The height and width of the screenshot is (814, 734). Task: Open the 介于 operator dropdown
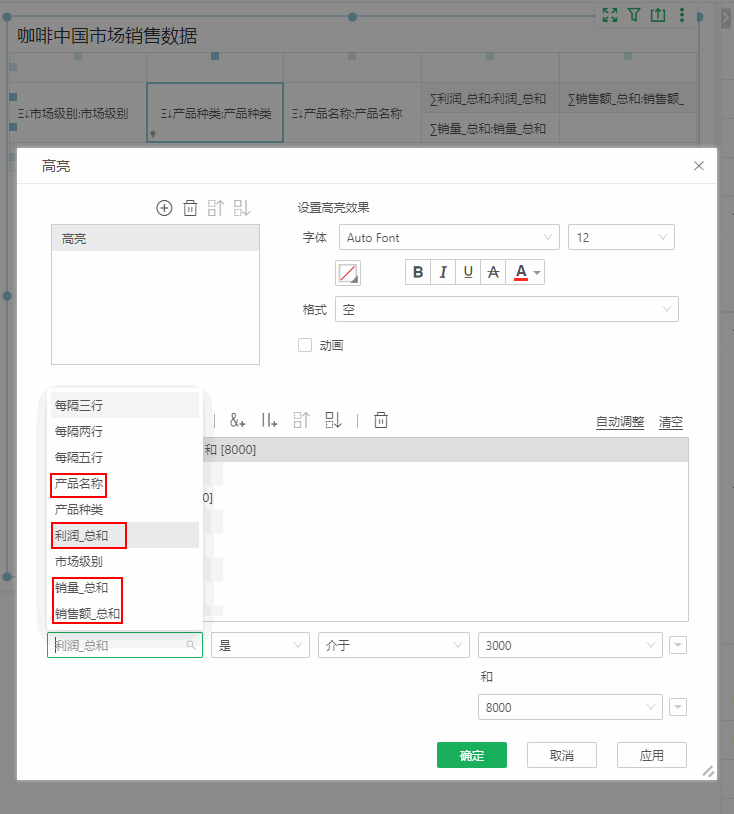(x=393, y=645)
